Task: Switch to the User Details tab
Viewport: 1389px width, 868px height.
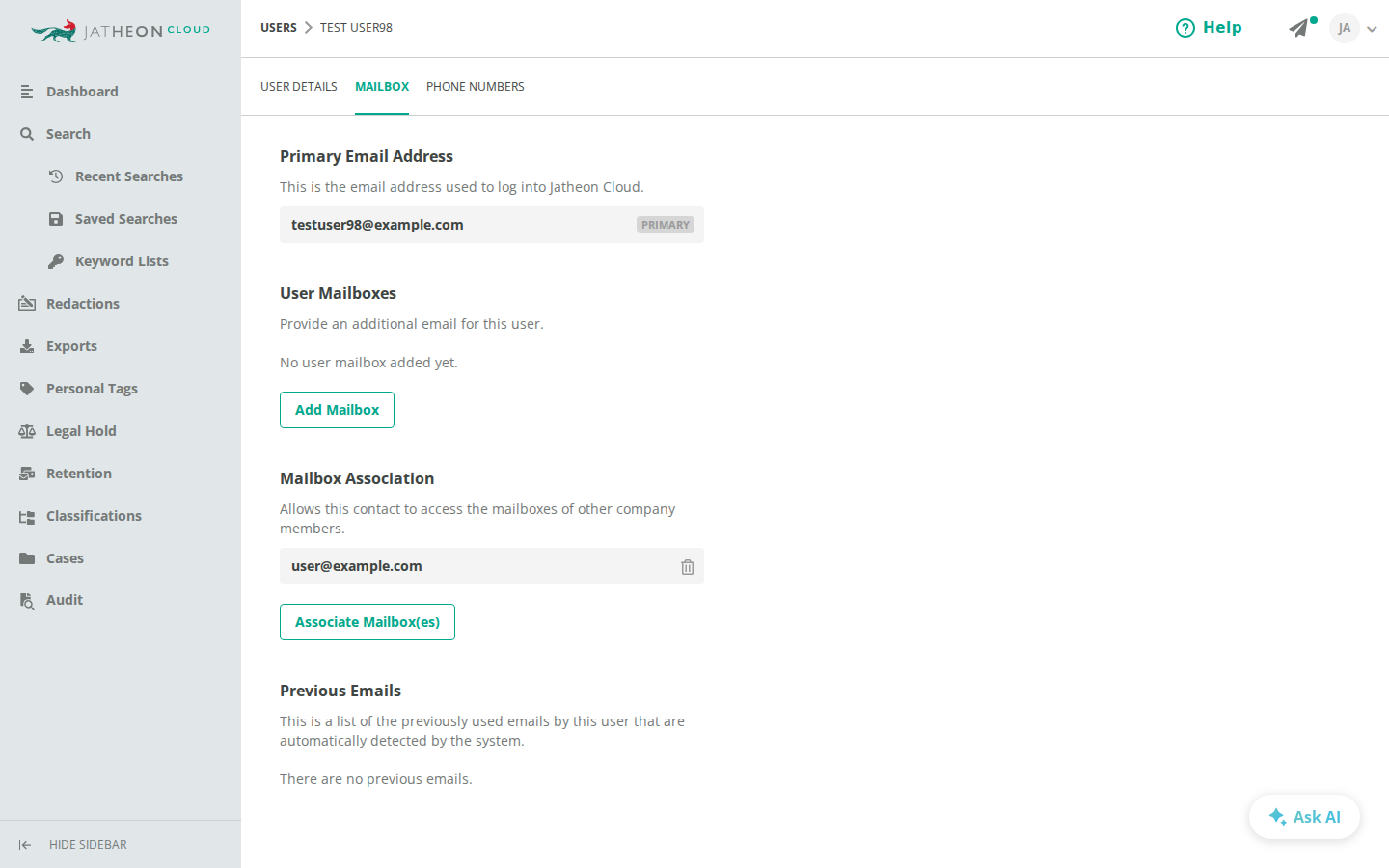Action: coord(299,87)
